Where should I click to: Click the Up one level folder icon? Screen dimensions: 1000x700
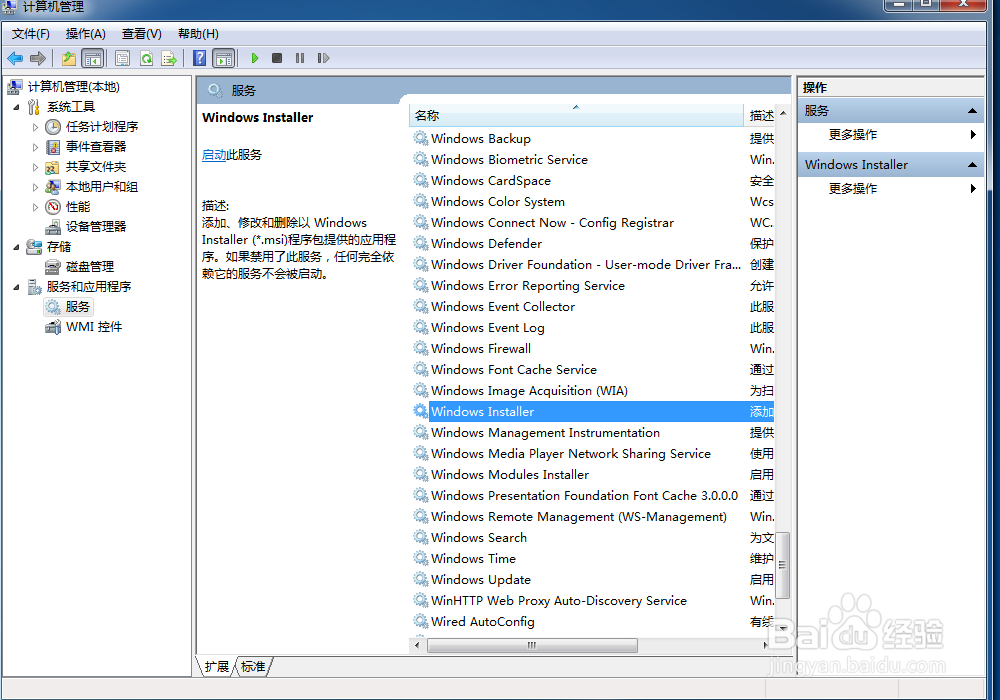(x=69, y=59)
